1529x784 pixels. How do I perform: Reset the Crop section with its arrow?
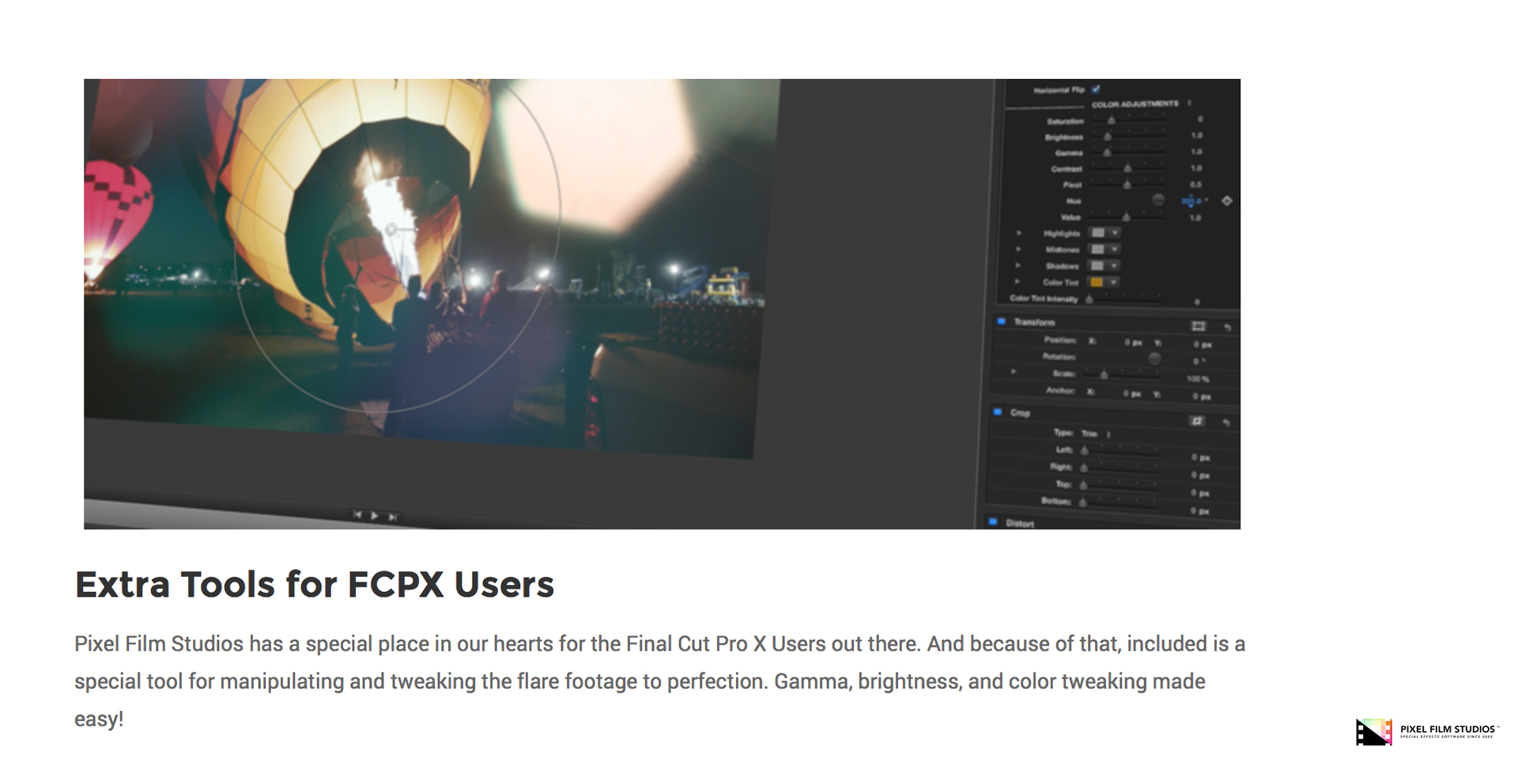tap(1226, 423)
